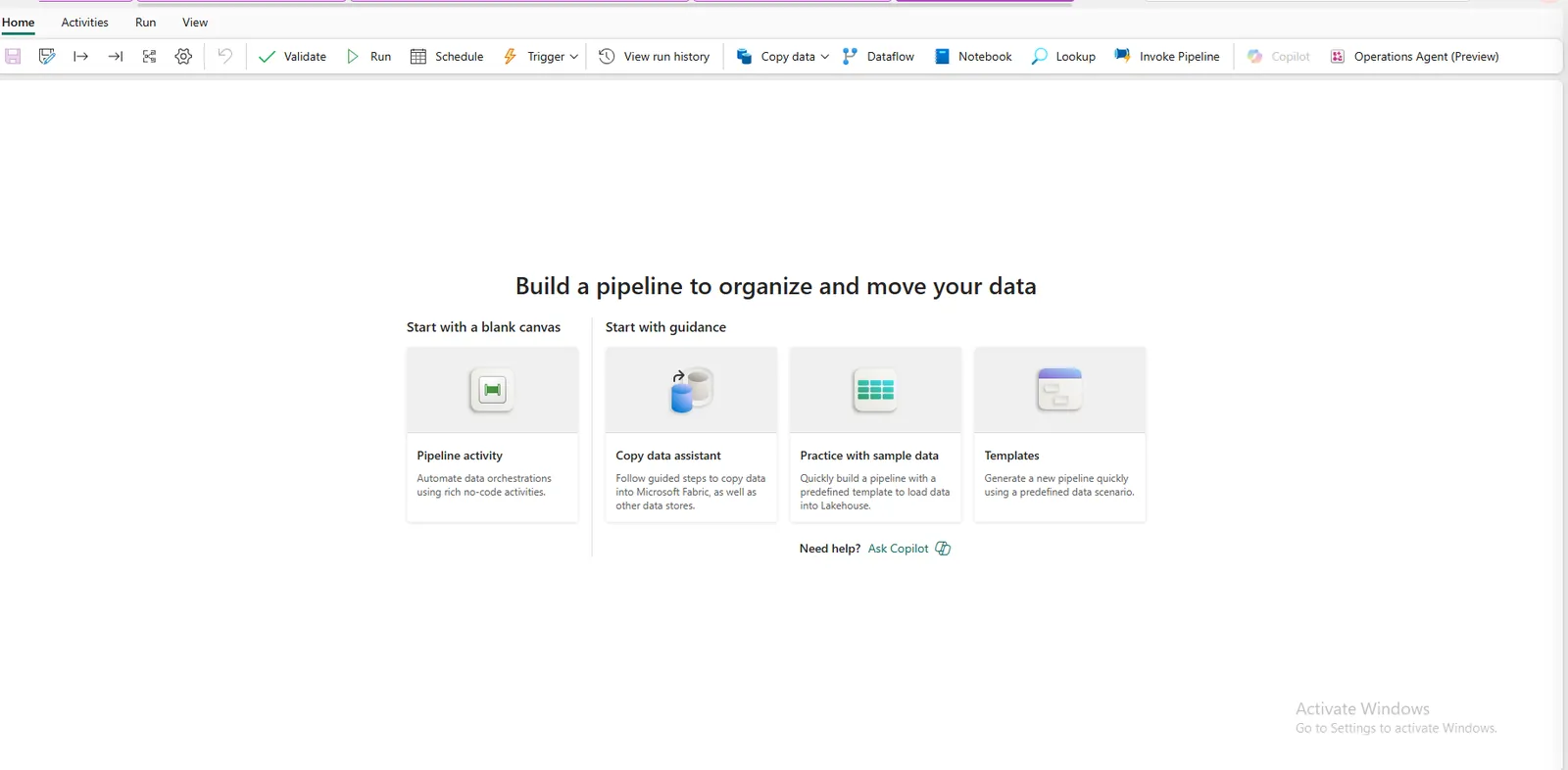Image resolution: width=1568 pixels, height=770 pixels.
Task: Click 'Generate a new pipeline quickly' text
Action: (1058, 485)
